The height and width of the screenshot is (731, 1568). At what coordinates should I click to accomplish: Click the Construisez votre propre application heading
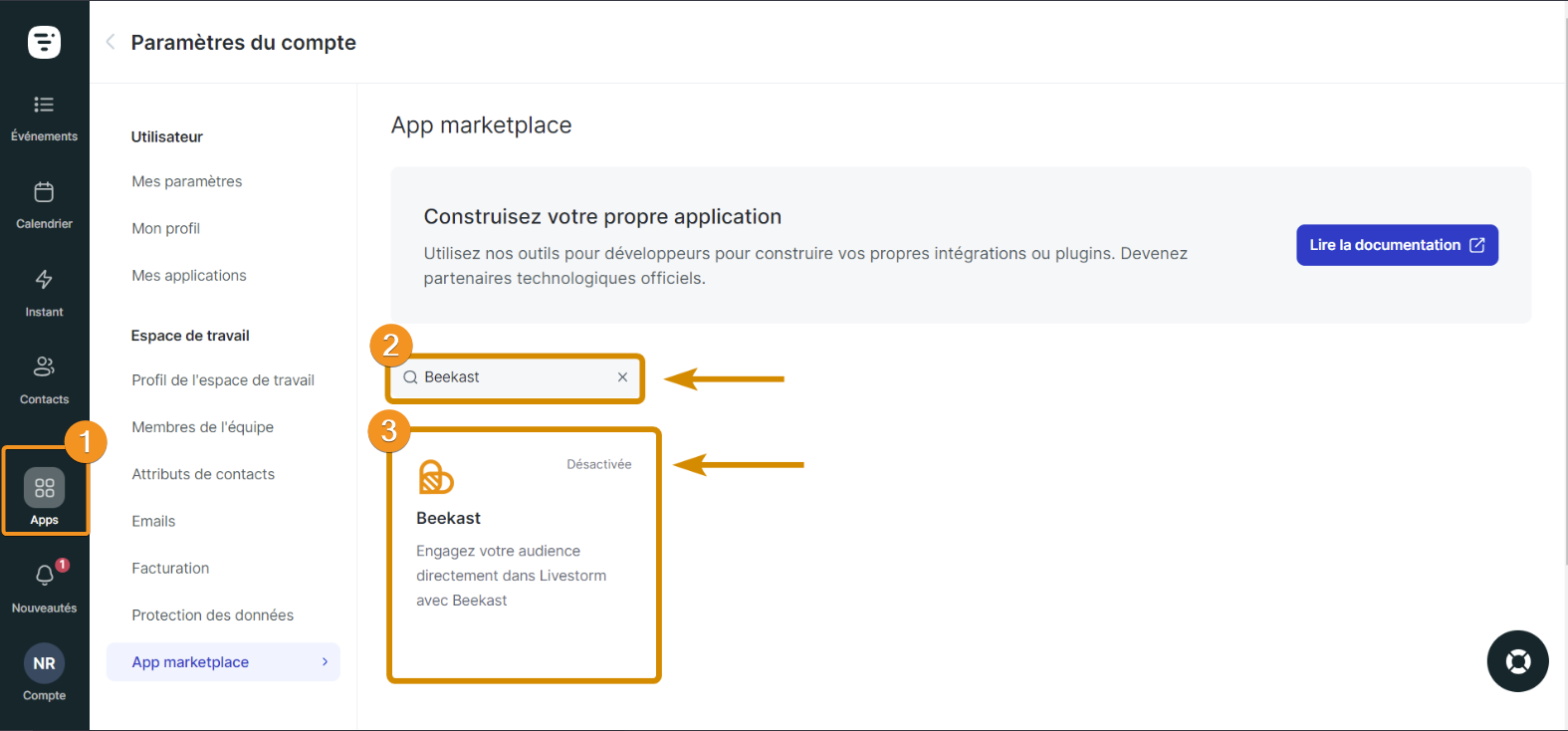pos(602,217)
